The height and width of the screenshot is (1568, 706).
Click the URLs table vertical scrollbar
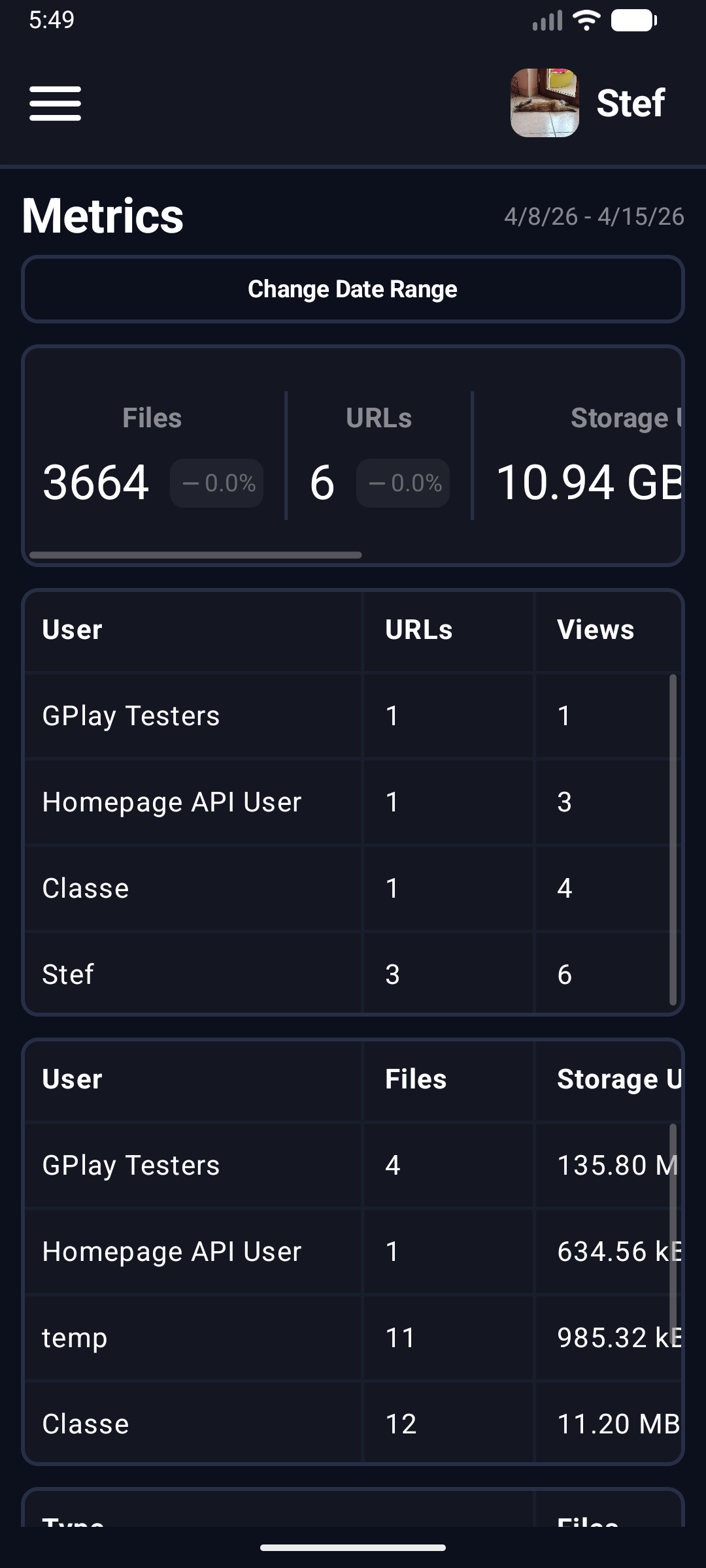point(673,840)
